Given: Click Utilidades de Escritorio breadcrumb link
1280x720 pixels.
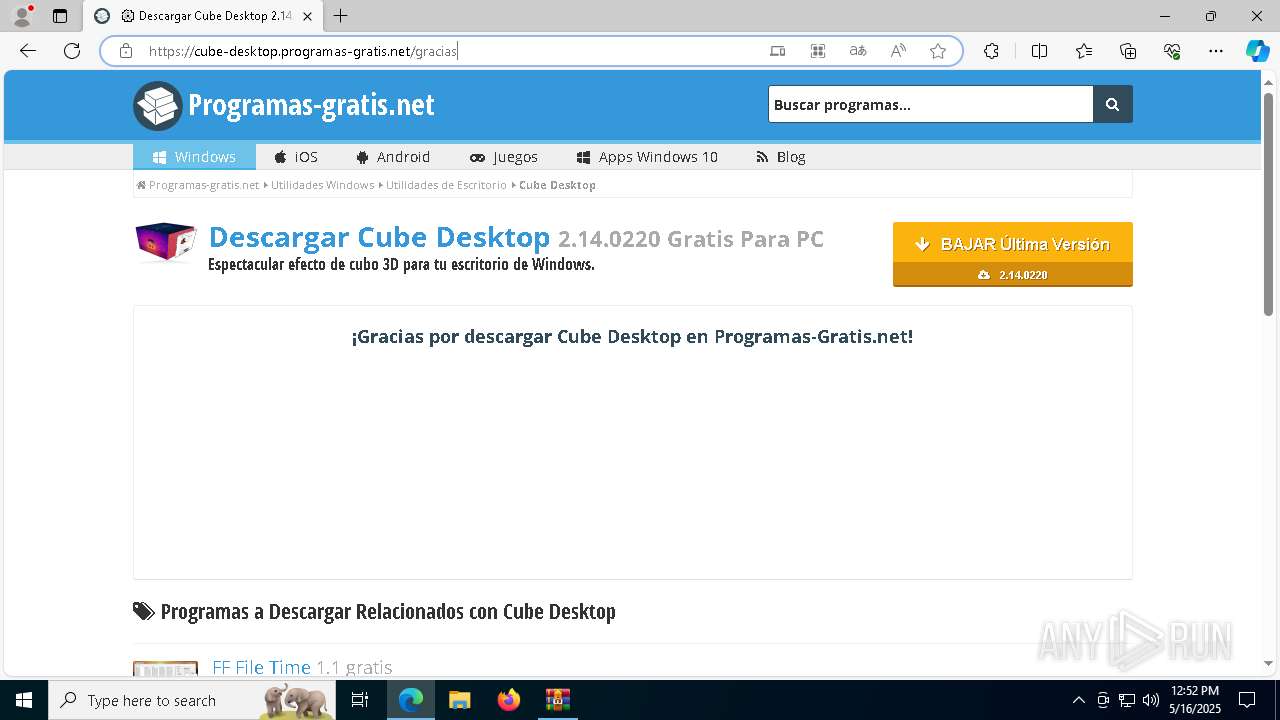Looking at the screenshot, I should (x=446, y=185).
